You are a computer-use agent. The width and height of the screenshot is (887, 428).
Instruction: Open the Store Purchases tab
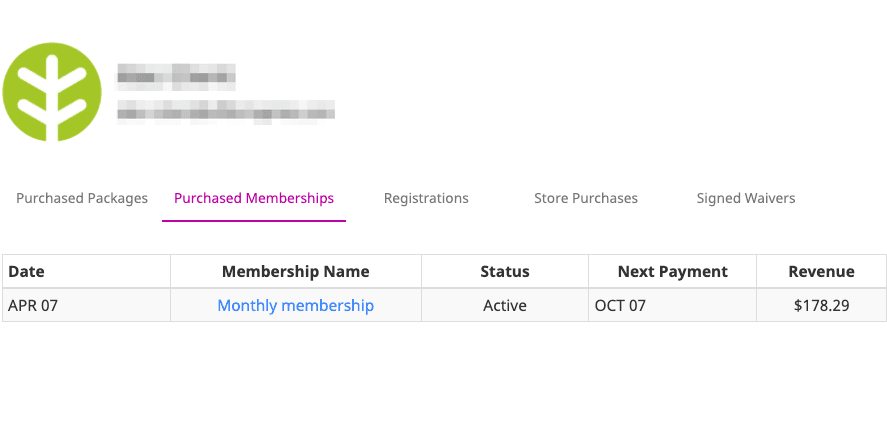click(586, 198)
